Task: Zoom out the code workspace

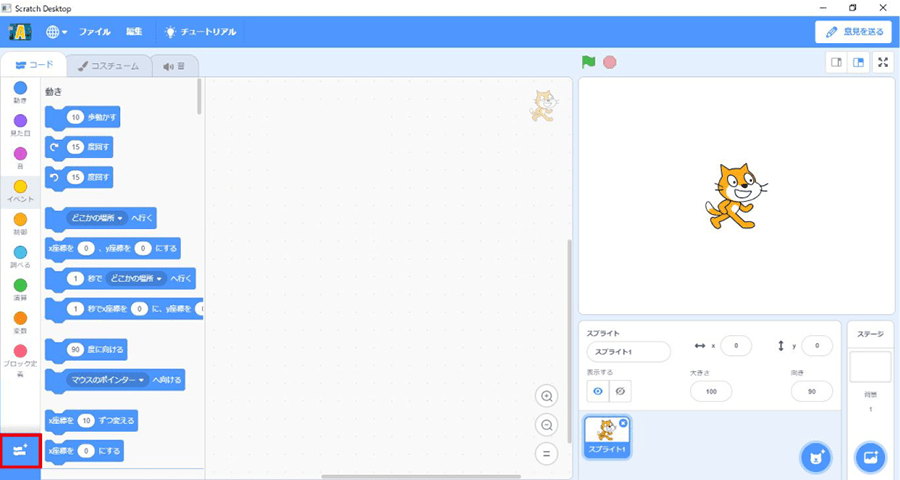Action: coord(546,425)
